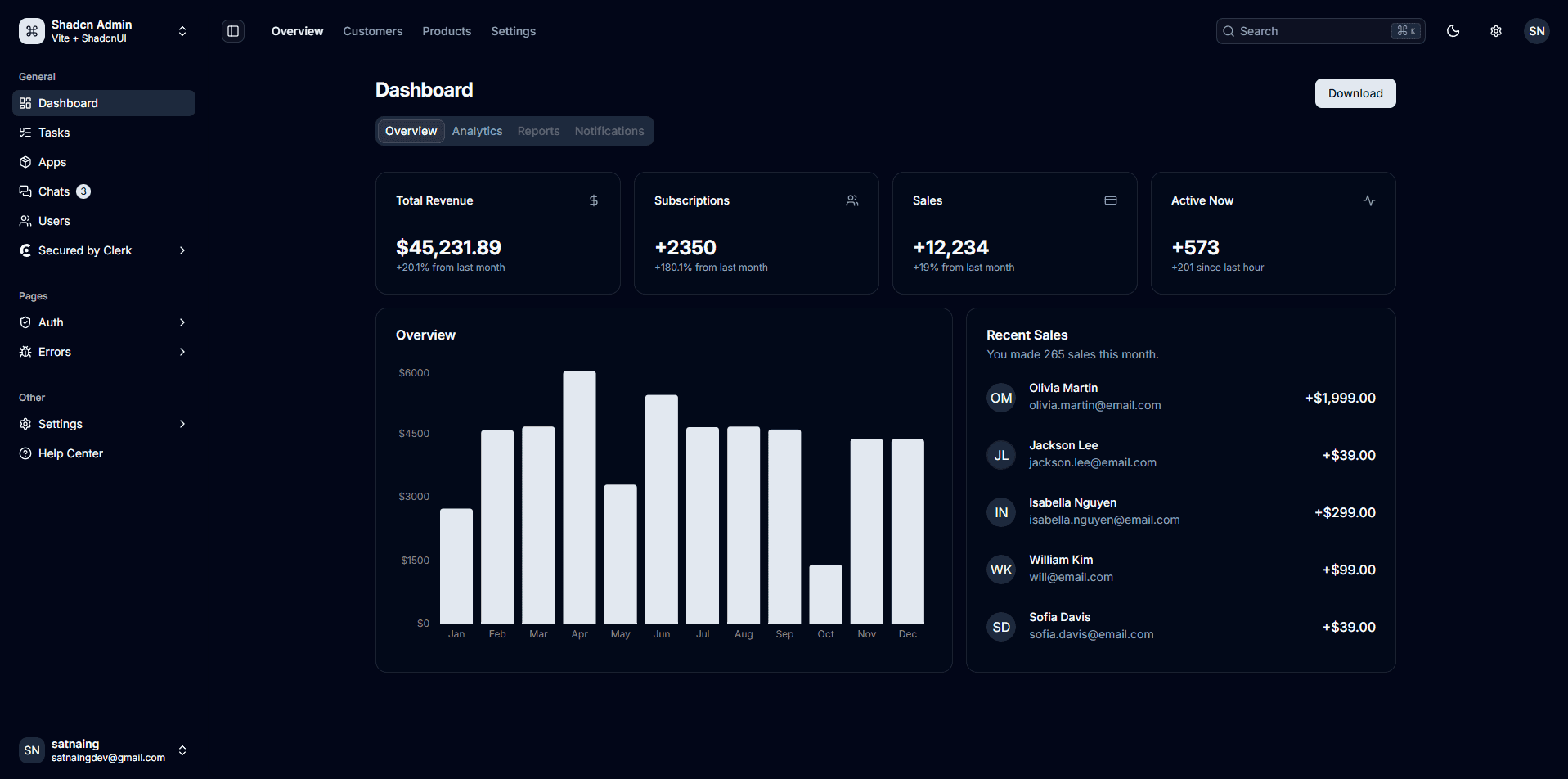1568x779 pixels.
Task: Expand the Auth menu in sidebar
Action: pyautogui.click(x=182, y=322)
